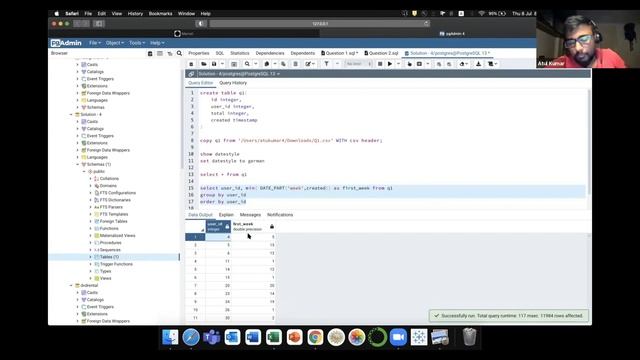Viewport: 640px width, 360px height.
Task: Click the Open File folder icon
Action: [x=203, y=64]
